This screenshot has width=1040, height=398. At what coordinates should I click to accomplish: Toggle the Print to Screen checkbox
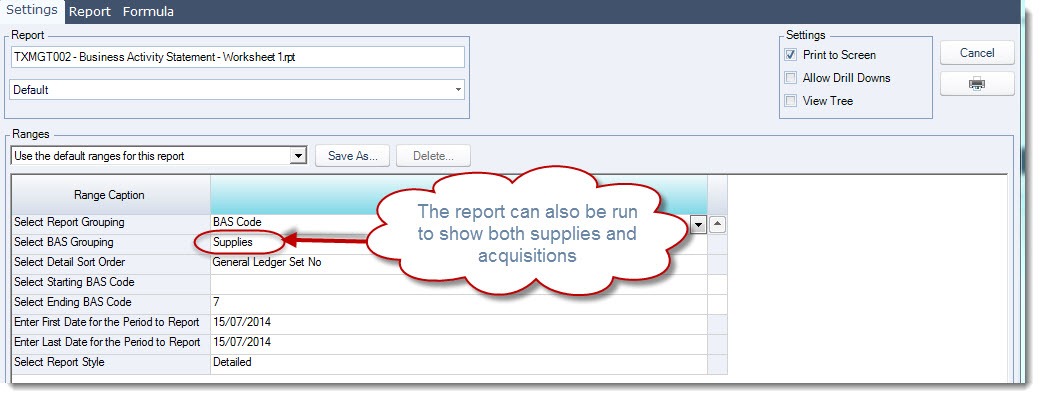[x=790, y=55]
